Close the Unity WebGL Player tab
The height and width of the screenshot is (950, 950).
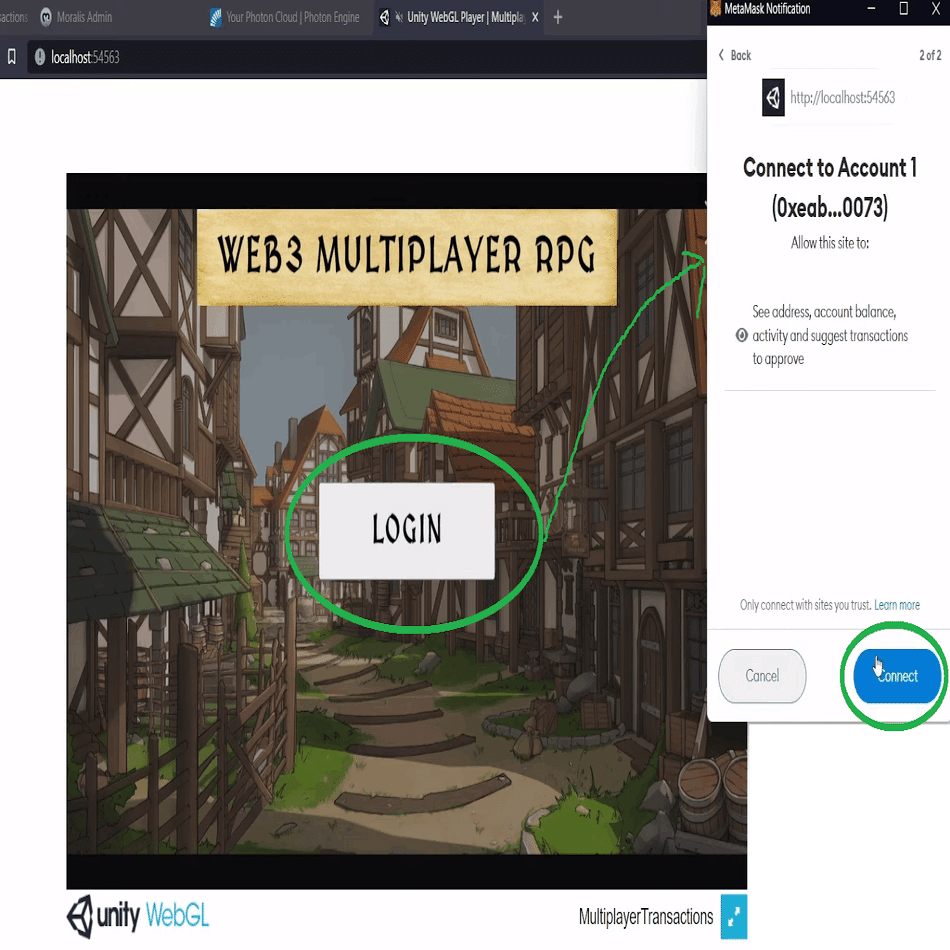point(535,17)
